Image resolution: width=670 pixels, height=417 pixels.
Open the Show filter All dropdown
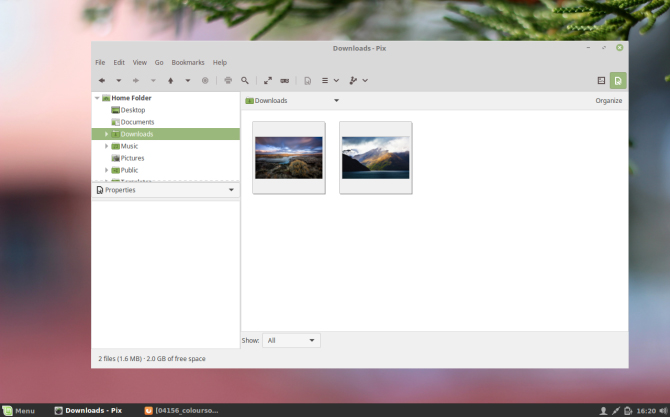(x=292, y=341)
